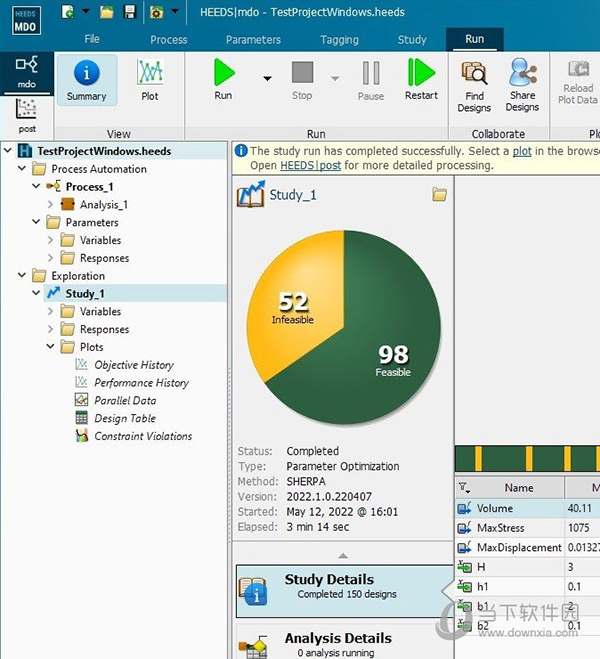Expand the Analysis_1 node

(x=50, y=204)
